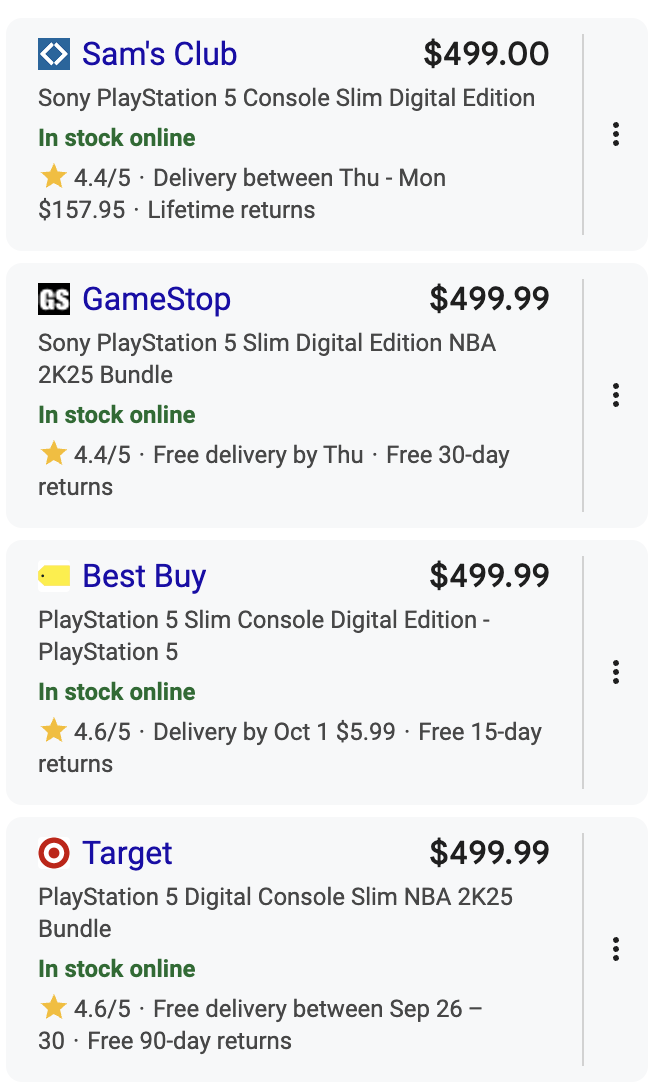
Task: Open three-dot menu for Best Buy listing
Action: pyautogui.click(x=616, y=672)
